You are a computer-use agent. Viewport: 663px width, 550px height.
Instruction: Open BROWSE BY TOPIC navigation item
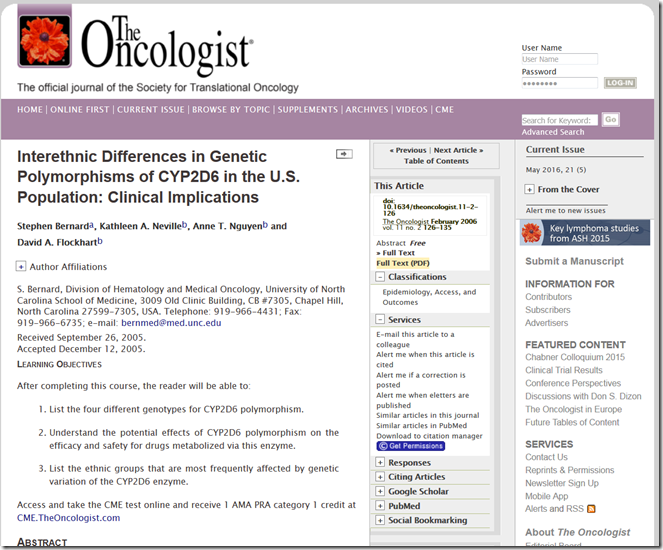[231, 110]
